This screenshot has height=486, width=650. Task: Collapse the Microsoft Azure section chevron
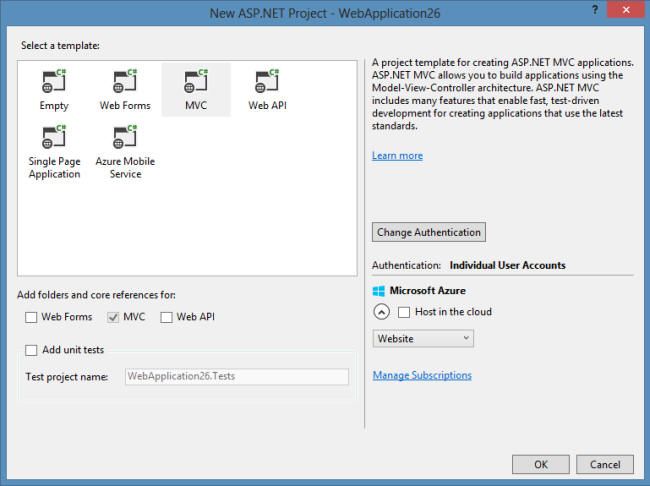[x=380, y=312]
